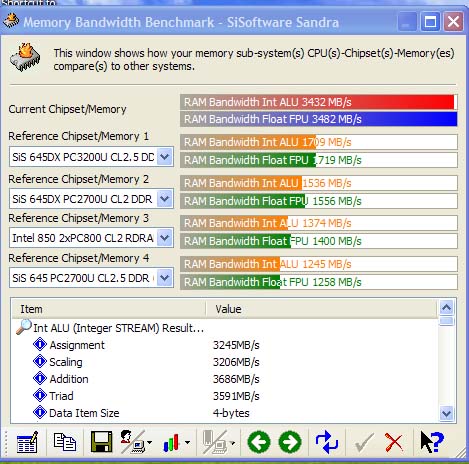
Task: Go forward with the green right arrow
Action: (290, 442)
